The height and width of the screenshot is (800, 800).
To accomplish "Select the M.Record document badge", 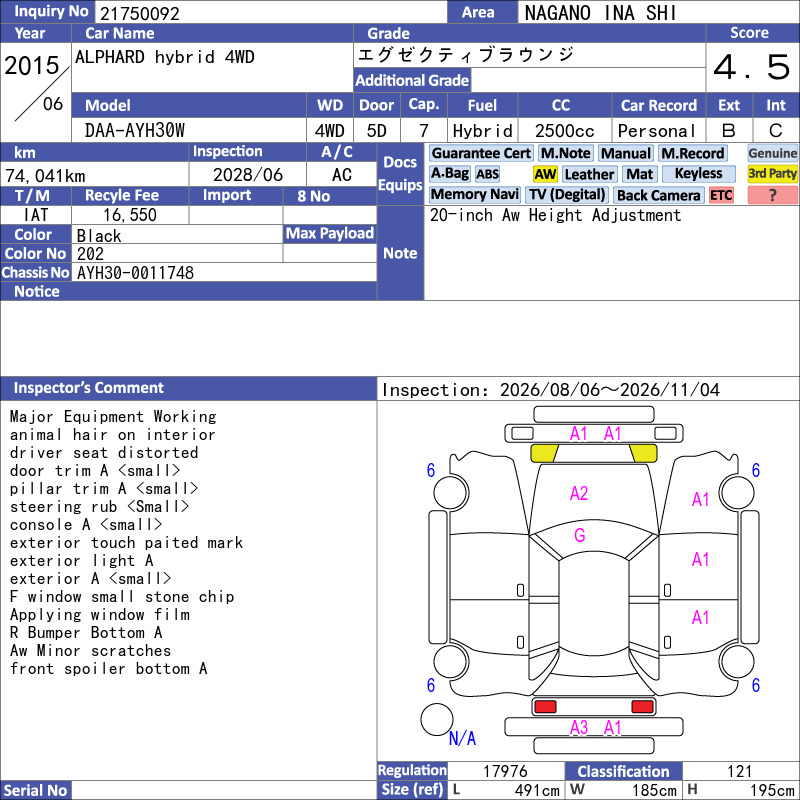I will (x=692, y=154).
